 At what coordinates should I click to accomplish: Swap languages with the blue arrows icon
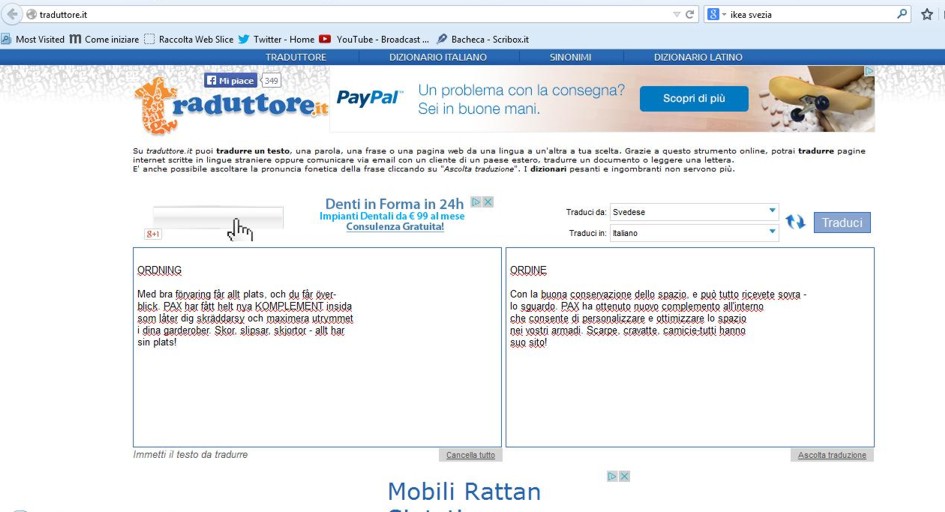click(795, 222)
